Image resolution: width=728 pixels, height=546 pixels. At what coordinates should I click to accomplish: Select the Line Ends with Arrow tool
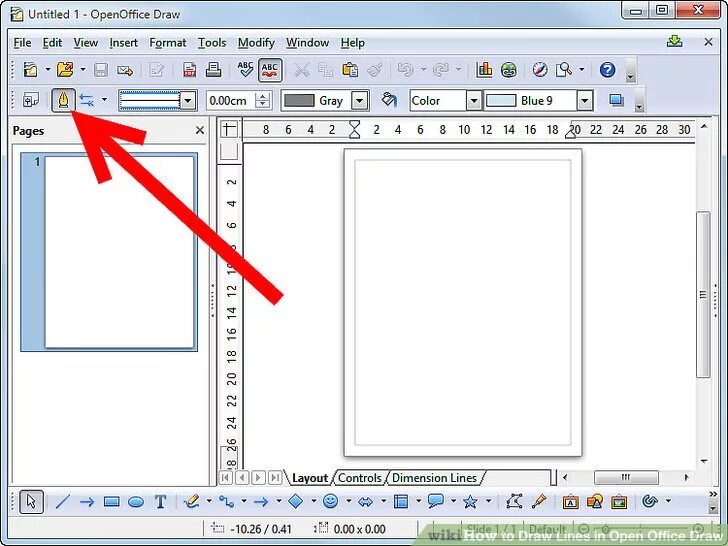(x=87, y=501)
